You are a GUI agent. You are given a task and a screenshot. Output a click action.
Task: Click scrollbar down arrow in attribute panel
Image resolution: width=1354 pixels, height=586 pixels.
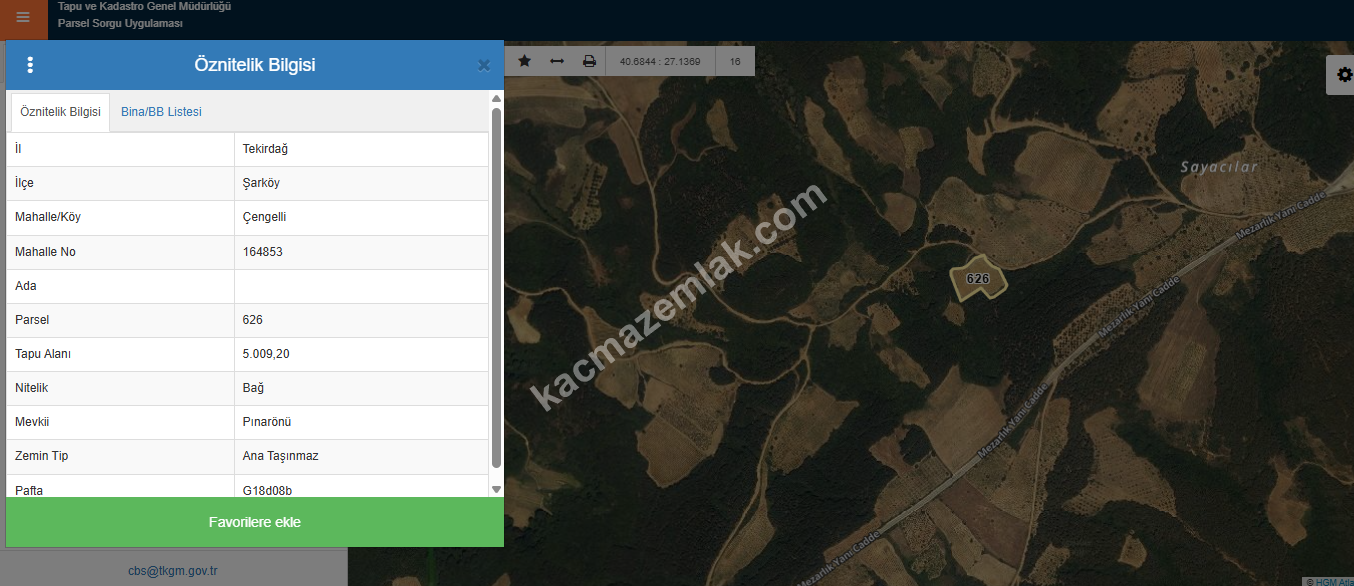coord(496,489)
